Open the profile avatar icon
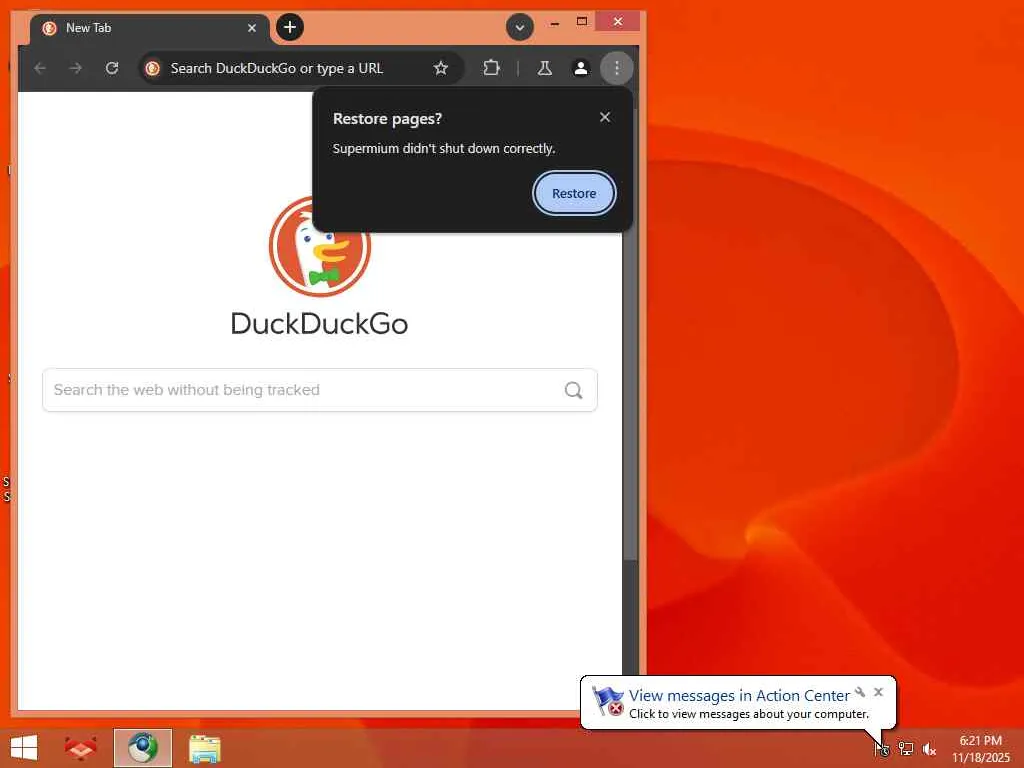Viewport: 1024px width, 768px height. coord(581,68)
